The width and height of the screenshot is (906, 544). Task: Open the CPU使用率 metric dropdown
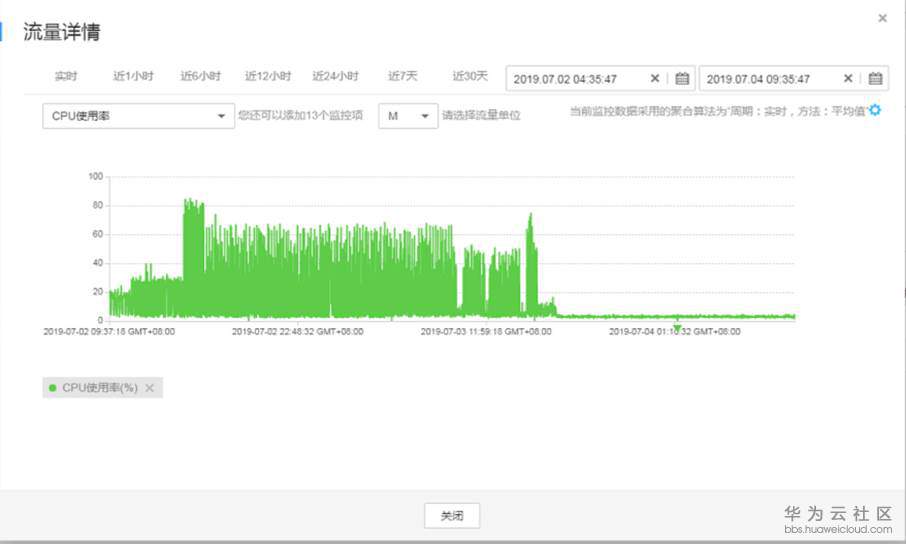coord(139,116)
